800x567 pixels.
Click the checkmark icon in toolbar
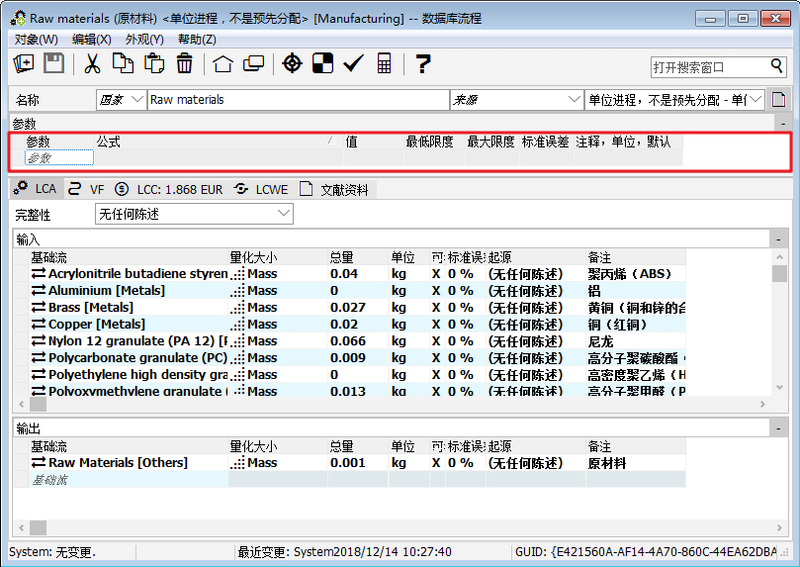353,64
